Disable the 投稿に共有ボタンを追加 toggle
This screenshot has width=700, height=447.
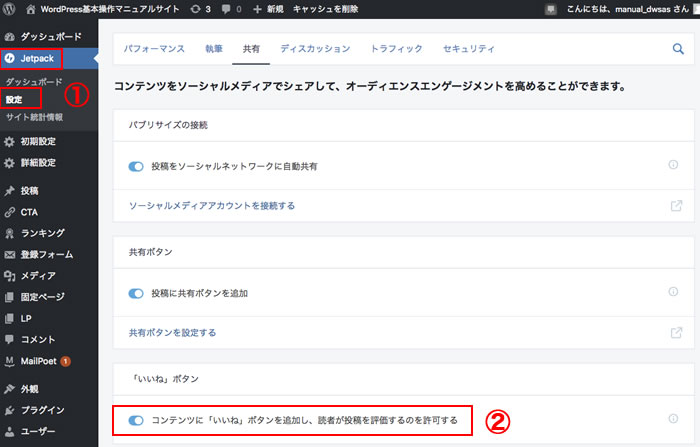click(137, 293)
